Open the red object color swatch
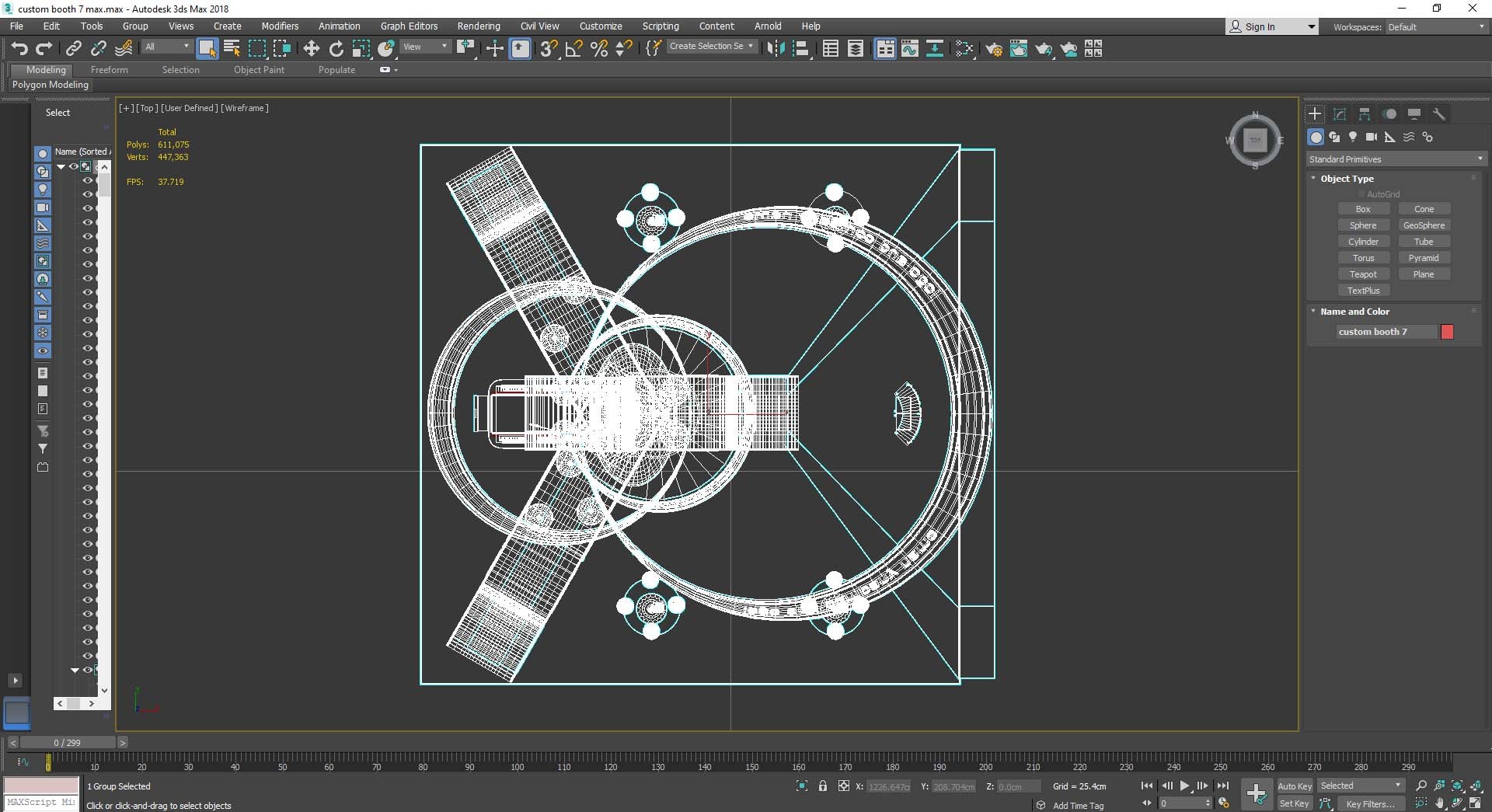The width and height of the screenshot is (1492, 812). click(1447, 332)
